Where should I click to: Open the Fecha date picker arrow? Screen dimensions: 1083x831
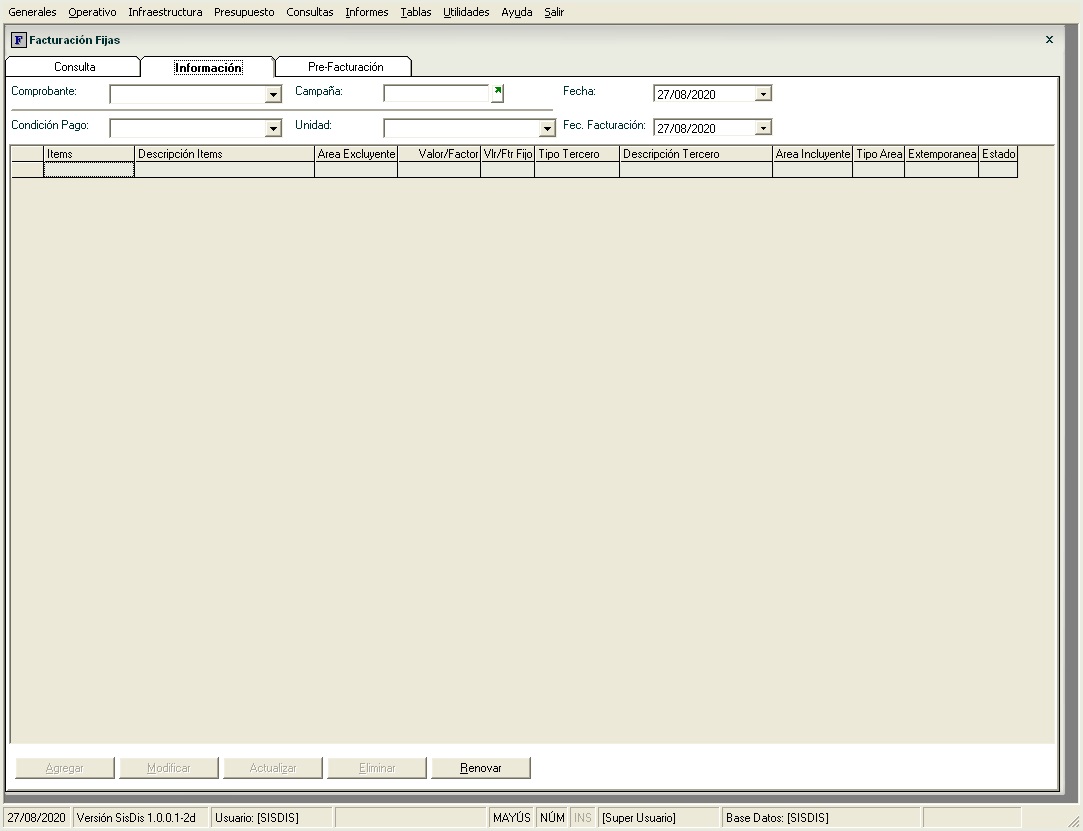(763, 94)
